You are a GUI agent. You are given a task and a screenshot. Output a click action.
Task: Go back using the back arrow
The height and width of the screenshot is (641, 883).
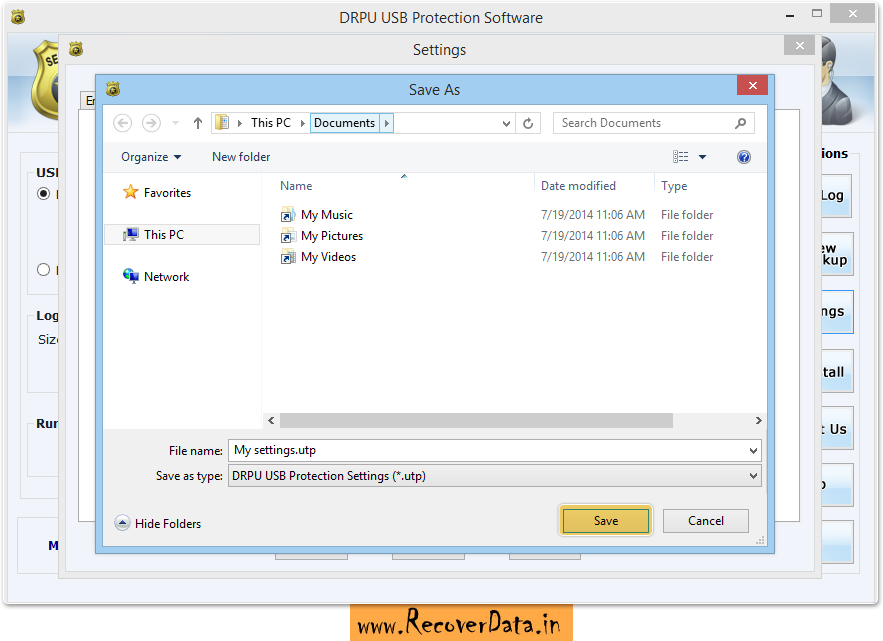click(123, 123)
